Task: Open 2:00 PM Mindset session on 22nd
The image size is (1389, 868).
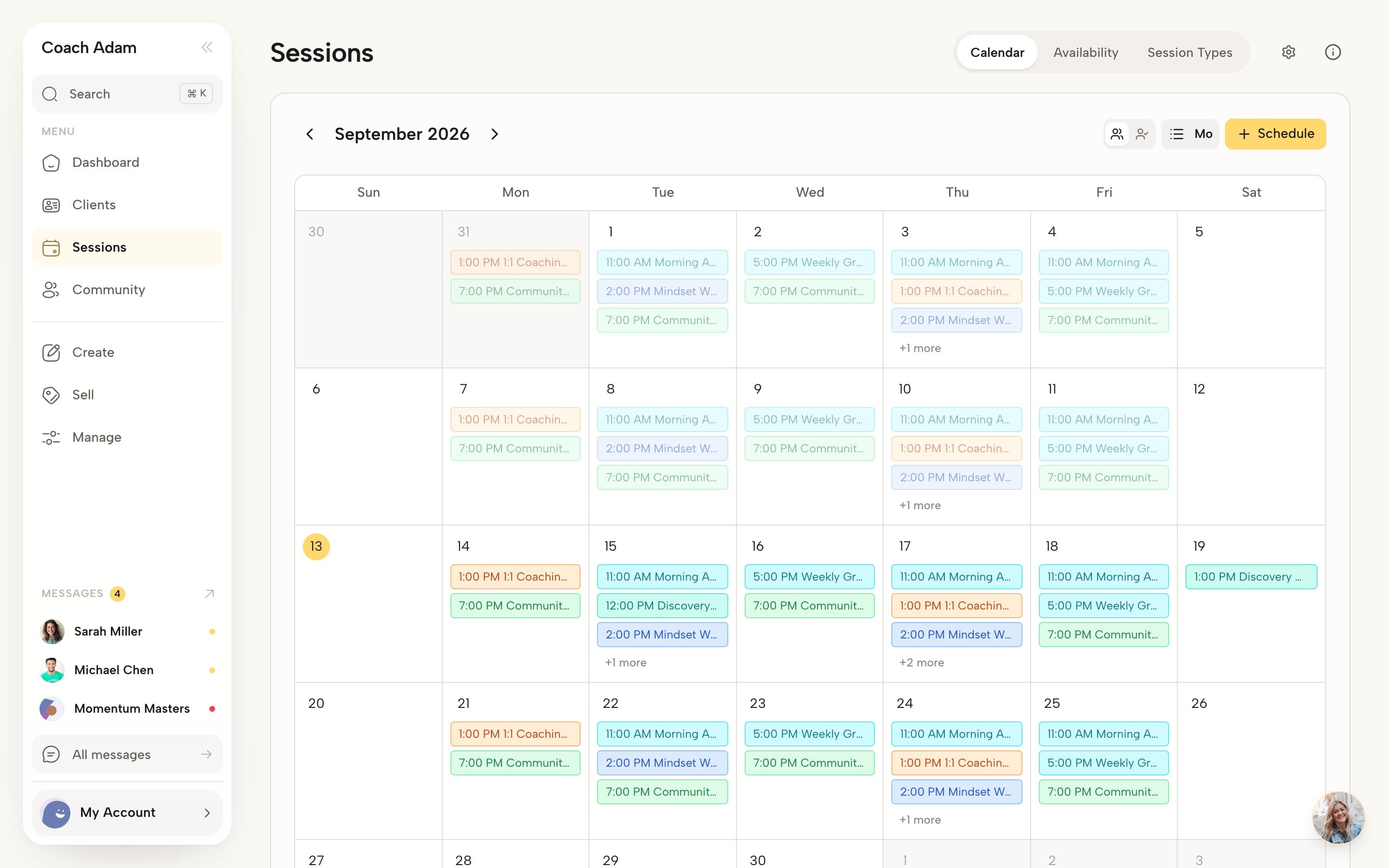Action: point(662,763)
